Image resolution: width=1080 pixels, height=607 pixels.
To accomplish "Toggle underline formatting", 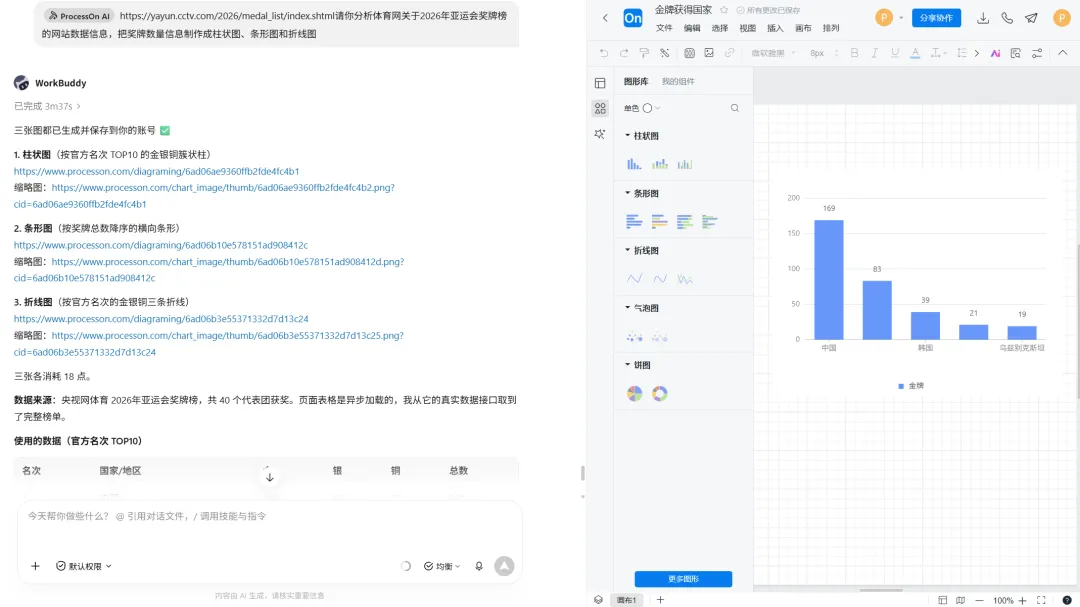I will [x=895, y=53].
